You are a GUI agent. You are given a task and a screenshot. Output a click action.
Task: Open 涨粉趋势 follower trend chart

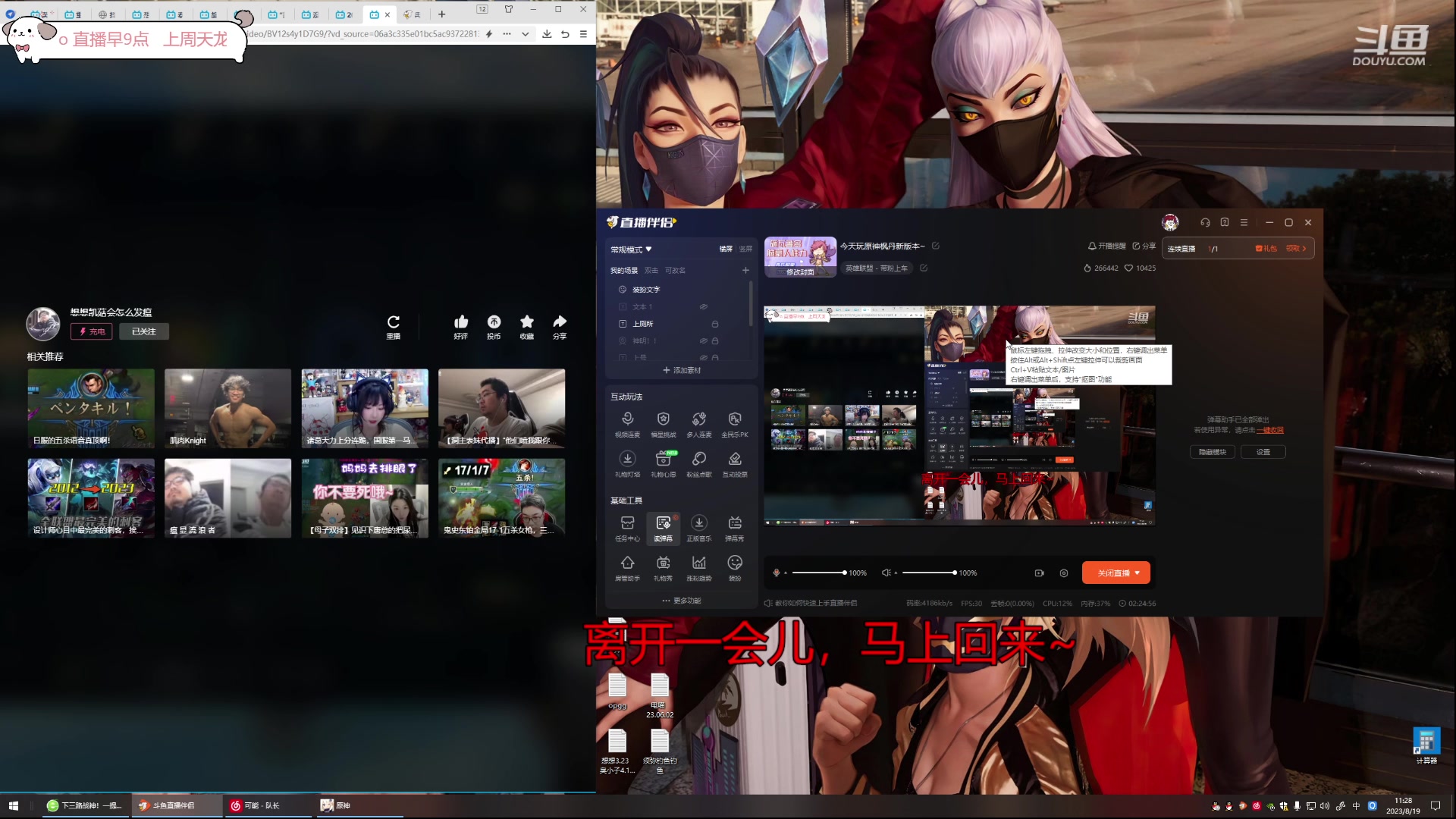tap(698, 568)
